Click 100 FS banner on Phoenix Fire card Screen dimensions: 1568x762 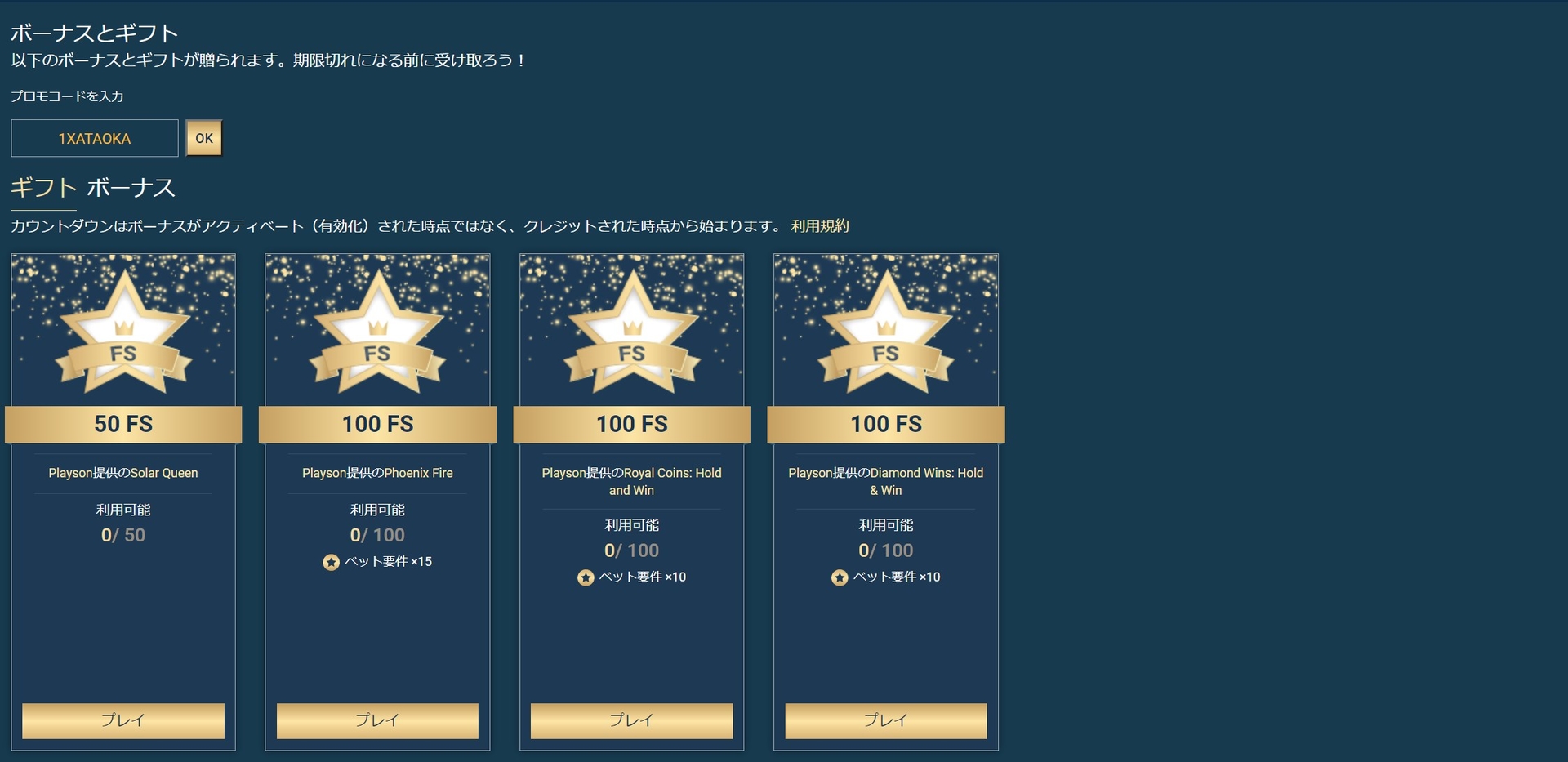pos(377,424)
